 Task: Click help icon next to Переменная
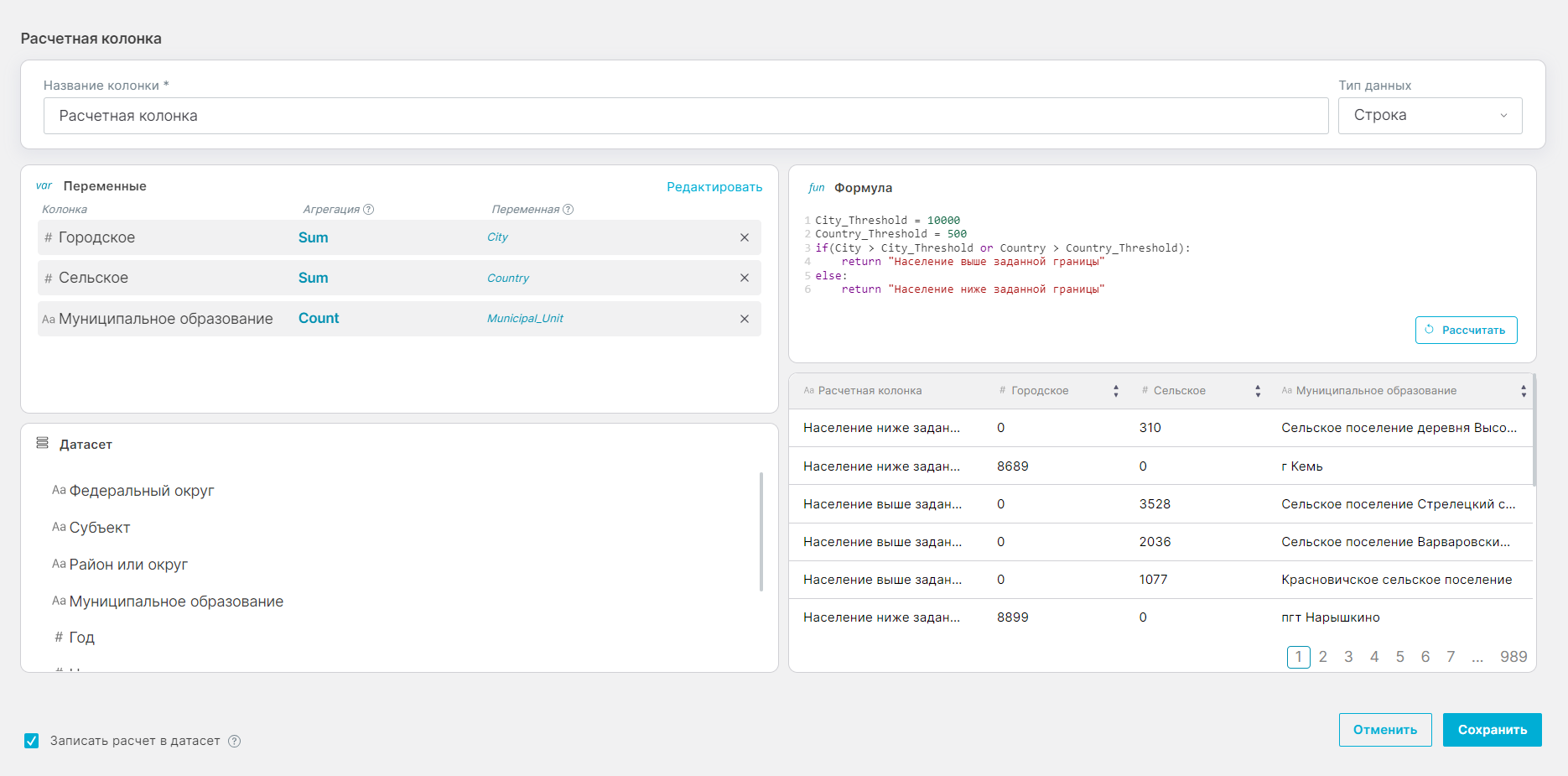(x=568, y=210)
